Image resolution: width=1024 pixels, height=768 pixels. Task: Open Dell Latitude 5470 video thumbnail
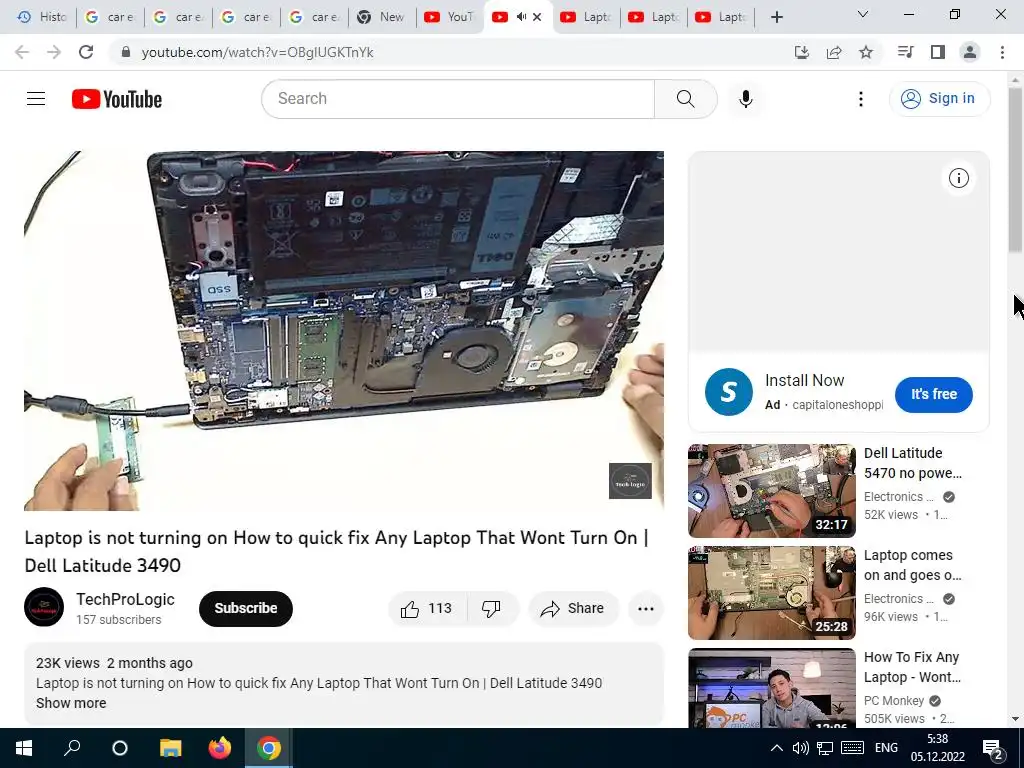(772, 491)
